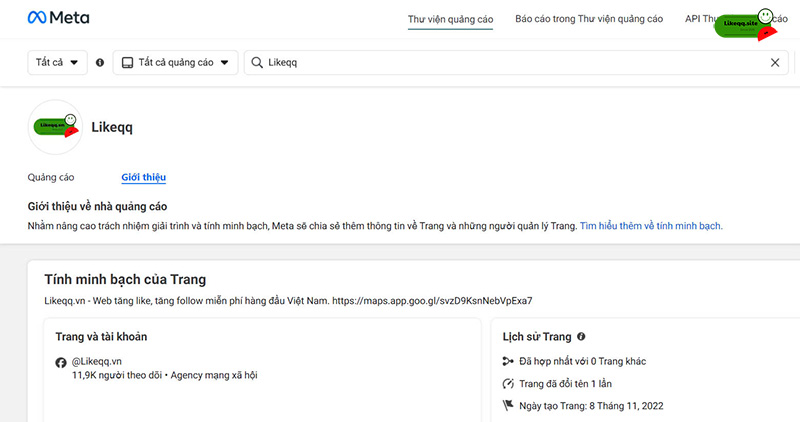
Task: Click the Tính minh bạch của Trang heading
Action: (x=125, y=279)
